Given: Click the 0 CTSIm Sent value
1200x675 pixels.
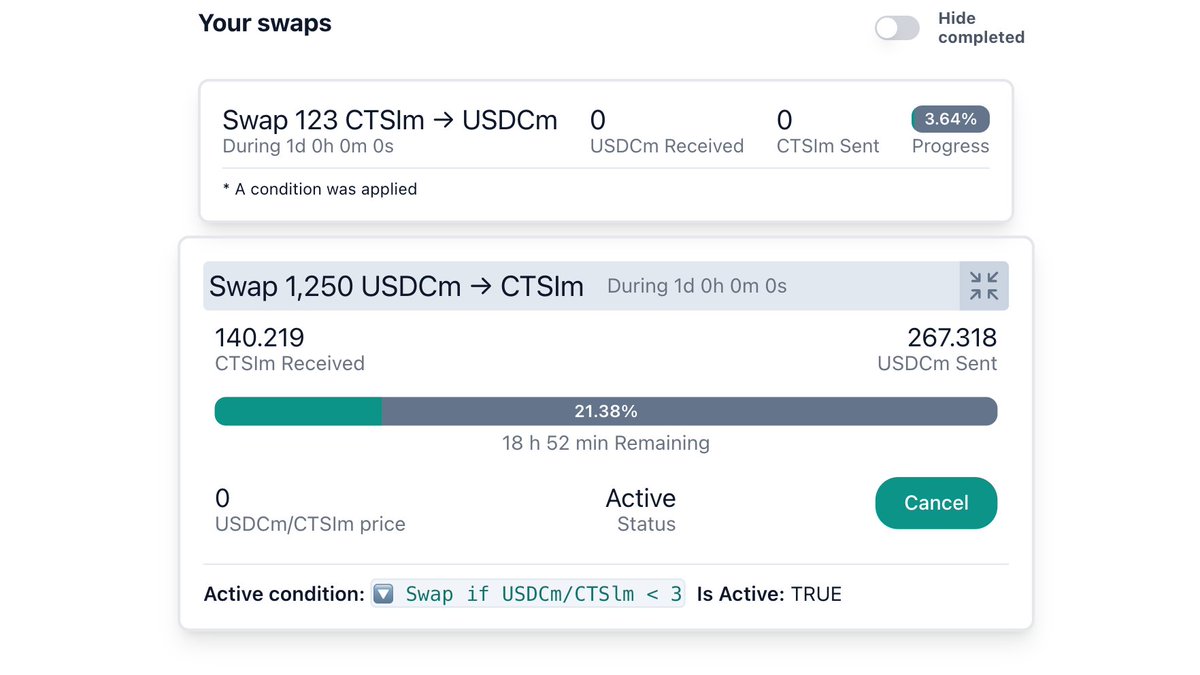Looking at the screenshot, I should coord(785,120).
